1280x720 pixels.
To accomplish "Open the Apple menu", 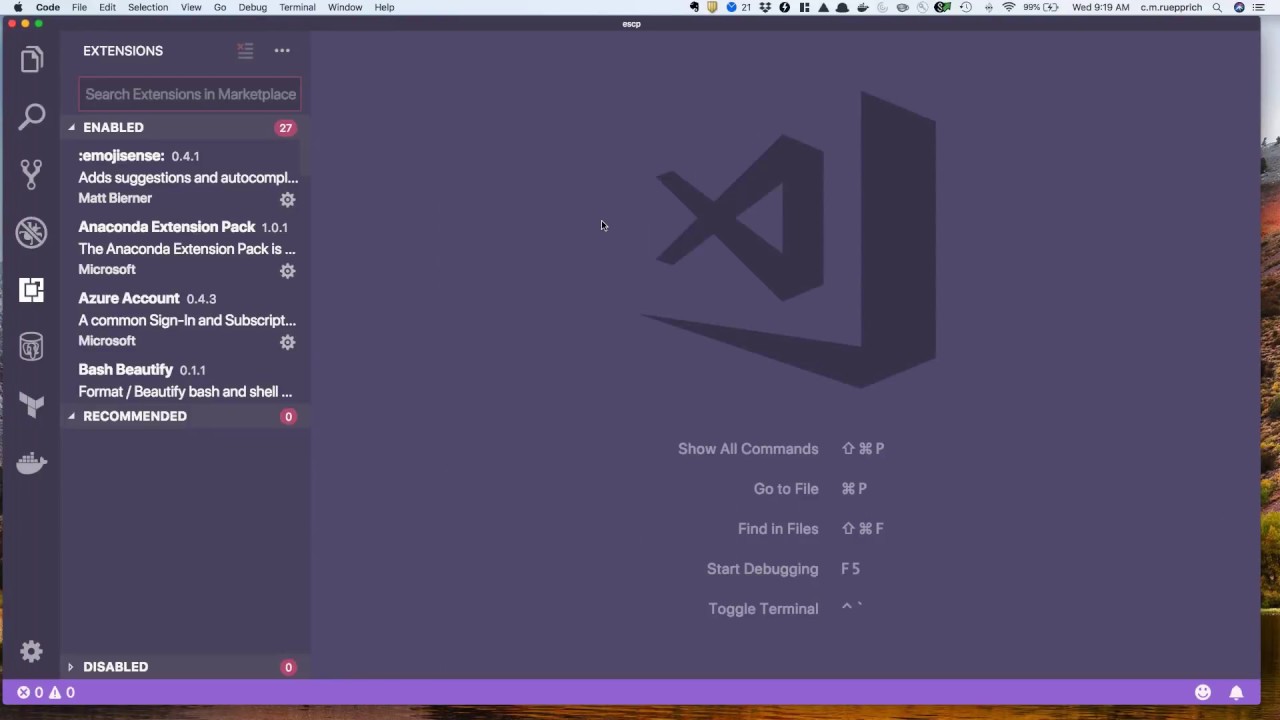I will [17, 7].
